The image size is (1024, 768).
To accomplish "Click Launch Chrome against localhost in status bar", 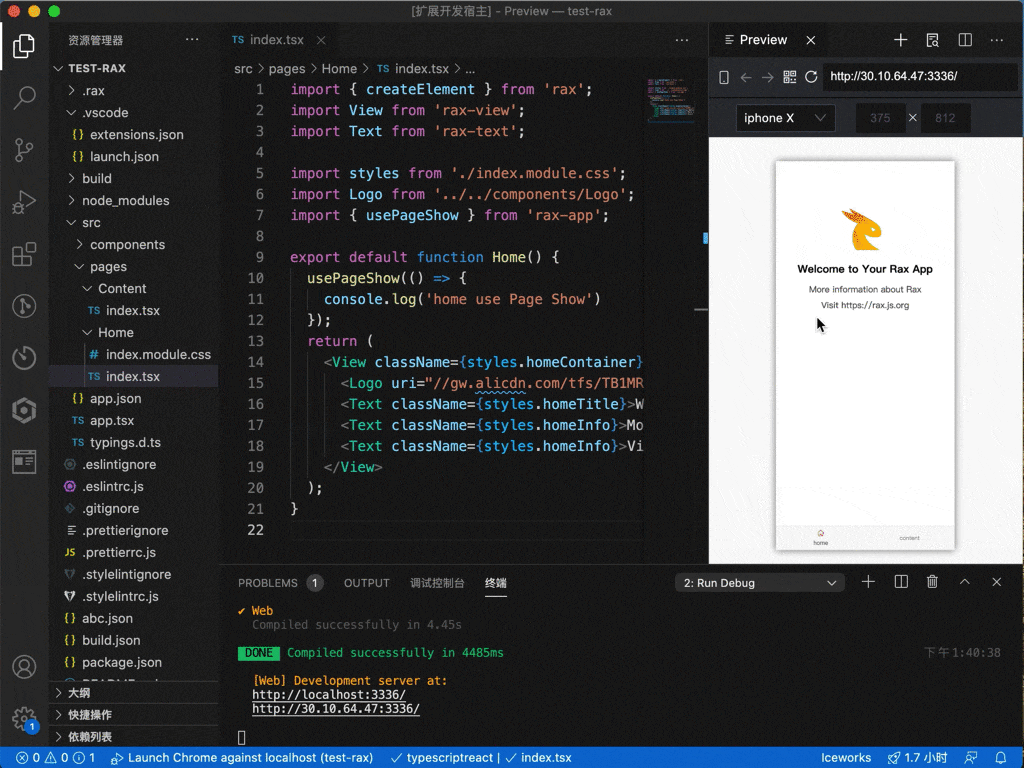I will 242,758.
